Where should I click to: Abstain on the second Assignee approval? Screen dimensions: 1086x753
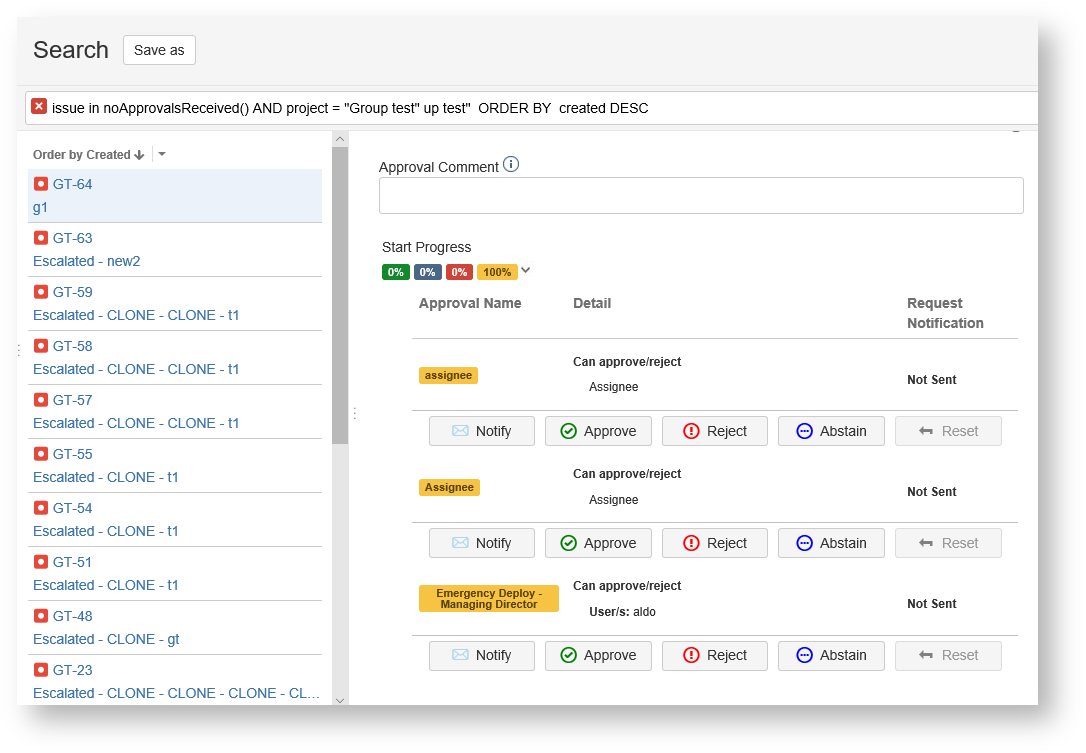pos(831,543)
